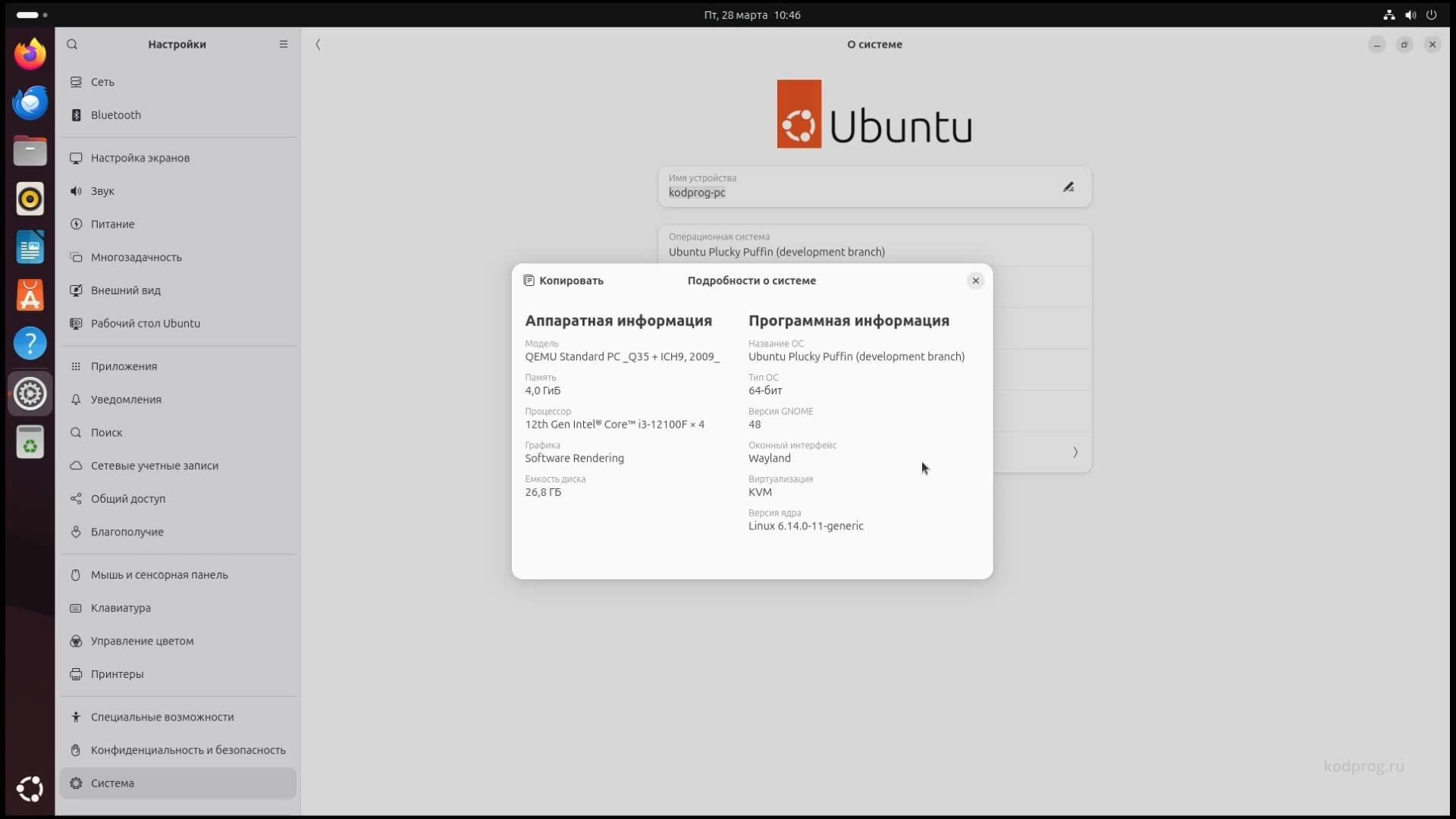Go back using the header back arrow

pos(318,44)
